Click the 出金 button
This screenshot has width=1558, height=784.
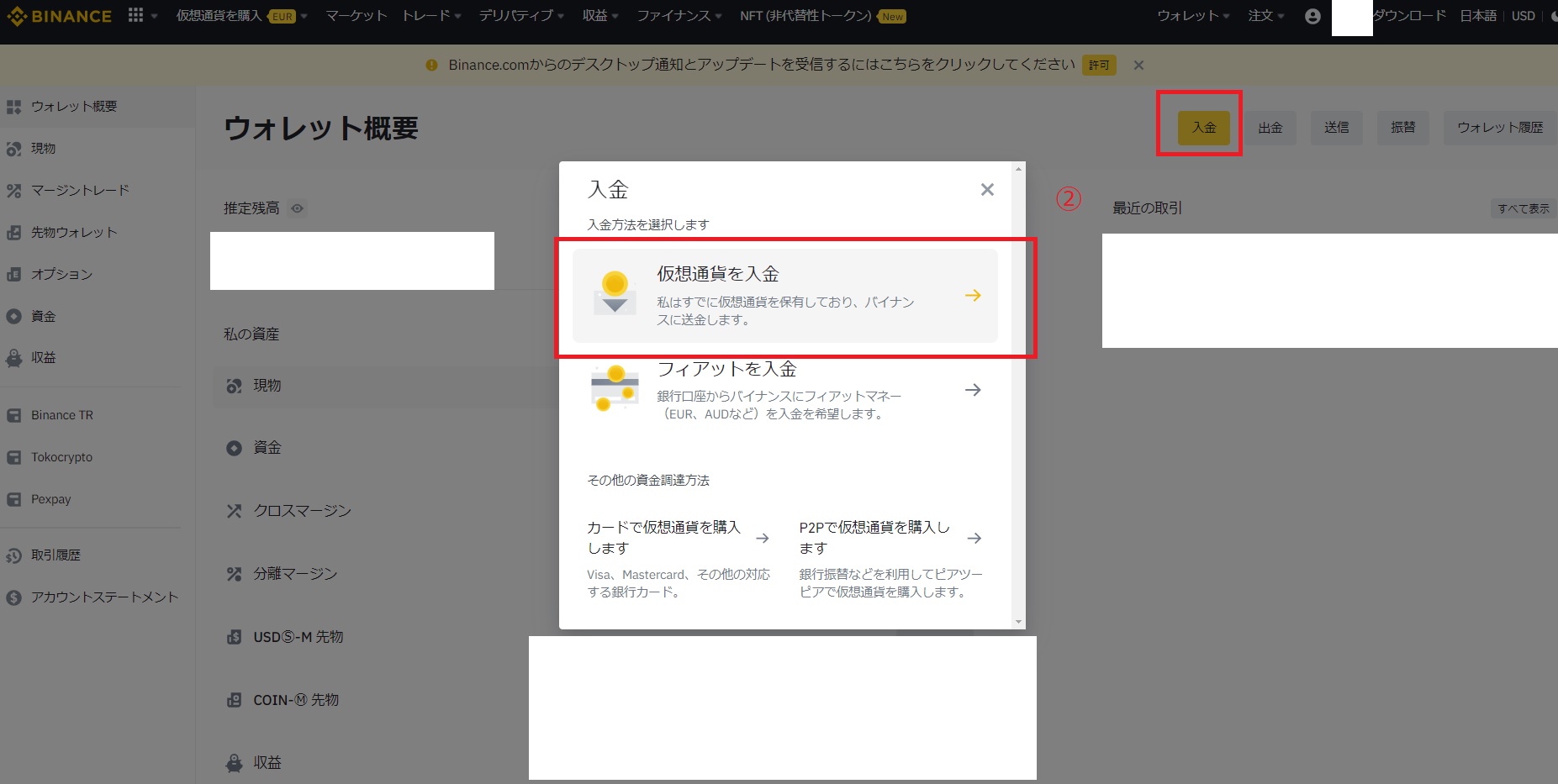1270,128
